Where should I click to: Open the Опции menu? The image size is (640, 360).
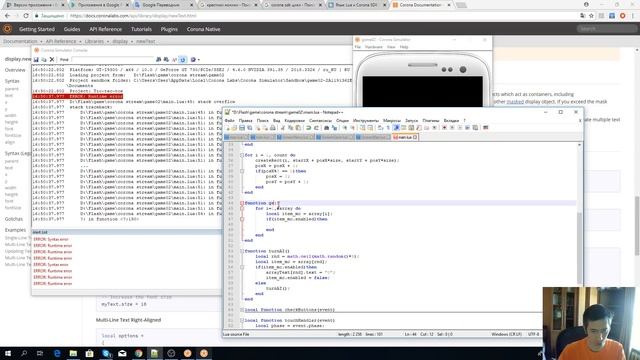342,120
